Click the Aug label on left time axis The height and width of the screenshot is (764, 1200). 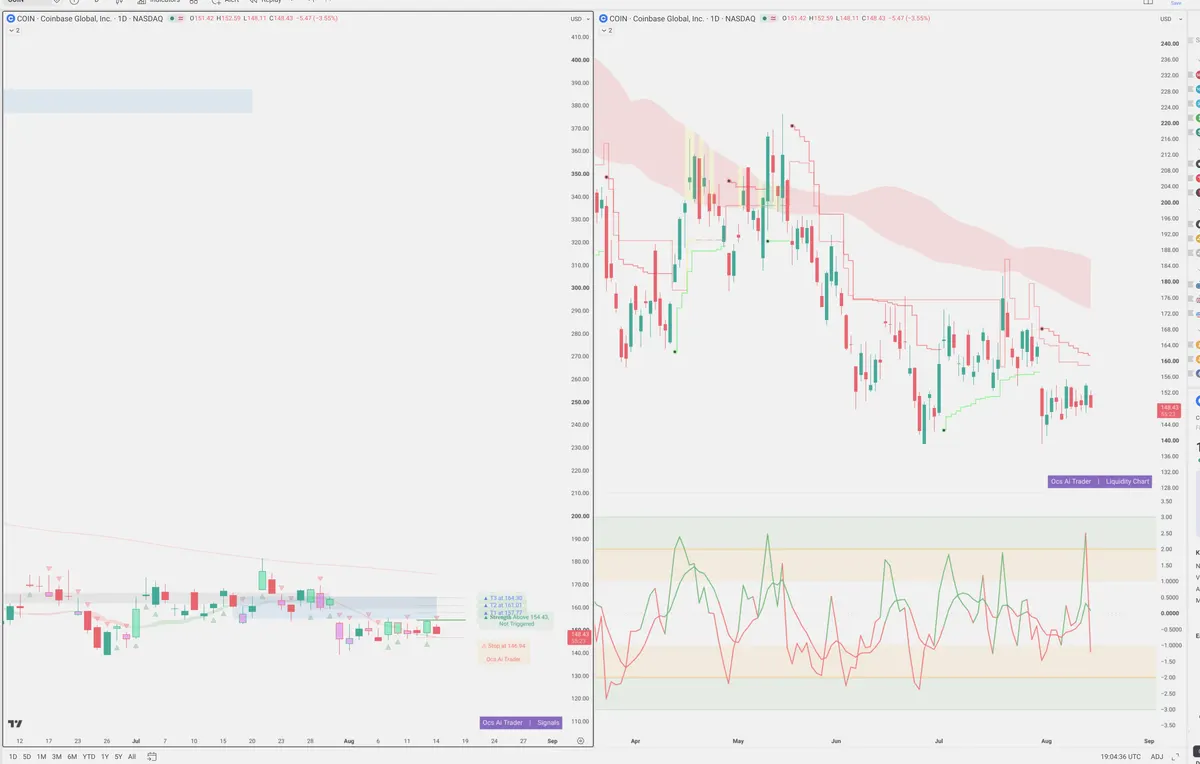(349, 741)
